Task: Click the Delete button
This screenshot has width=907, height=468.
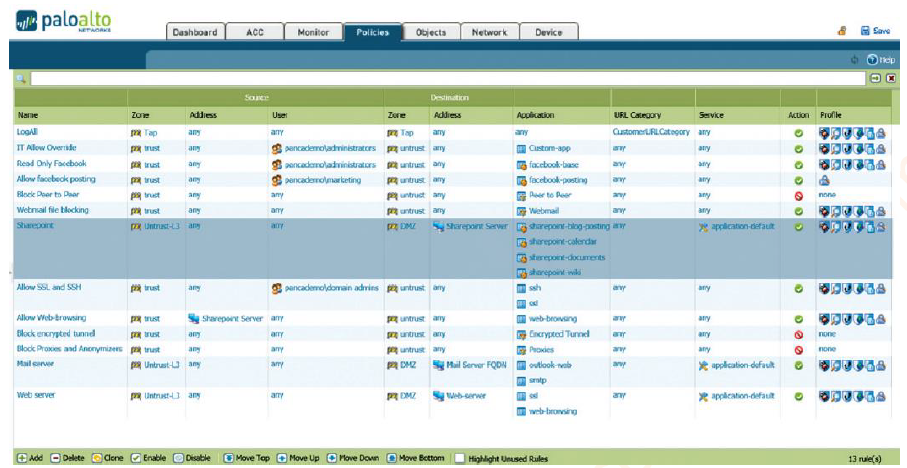Action: 67,458
